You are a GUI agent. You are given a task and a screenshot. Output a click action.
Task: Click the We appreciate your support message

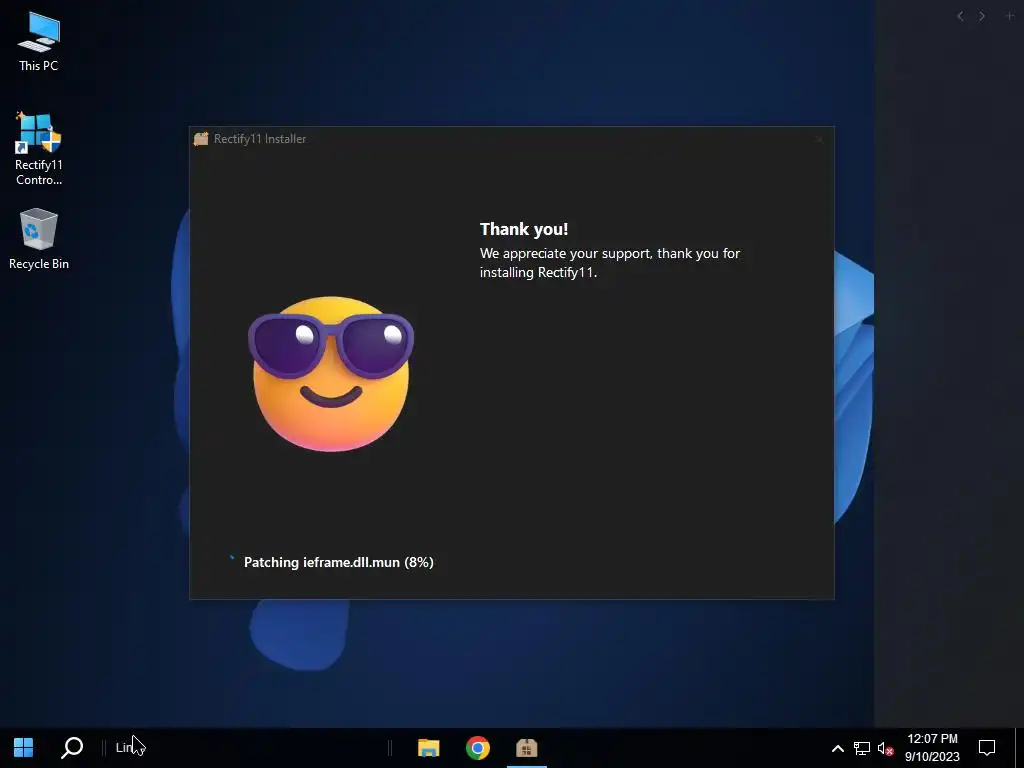[x=610, y=263]
